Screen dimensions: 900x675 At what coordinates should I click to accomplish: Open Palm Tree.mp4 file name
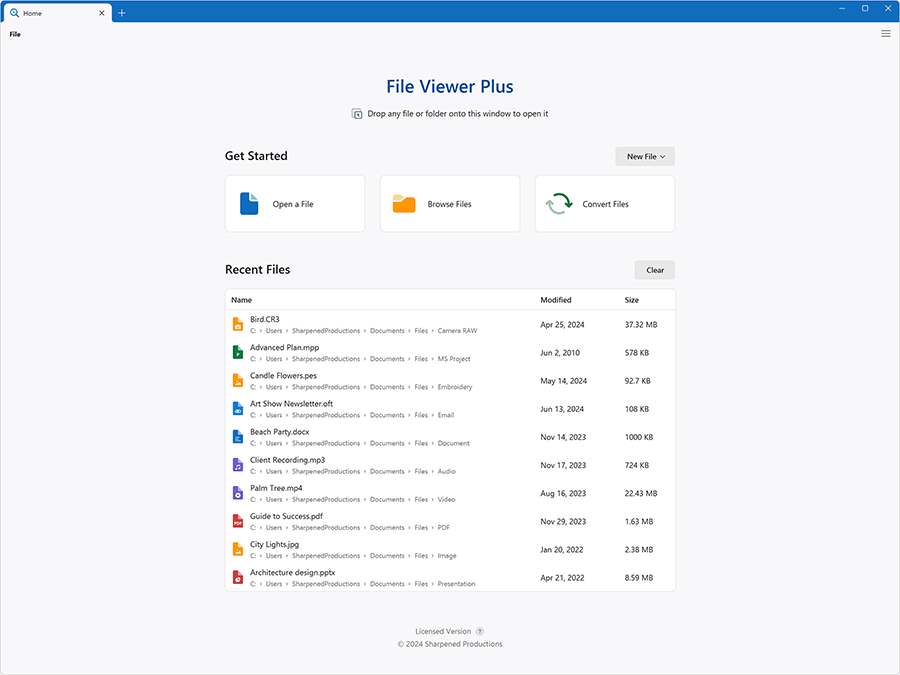(276, 488)
